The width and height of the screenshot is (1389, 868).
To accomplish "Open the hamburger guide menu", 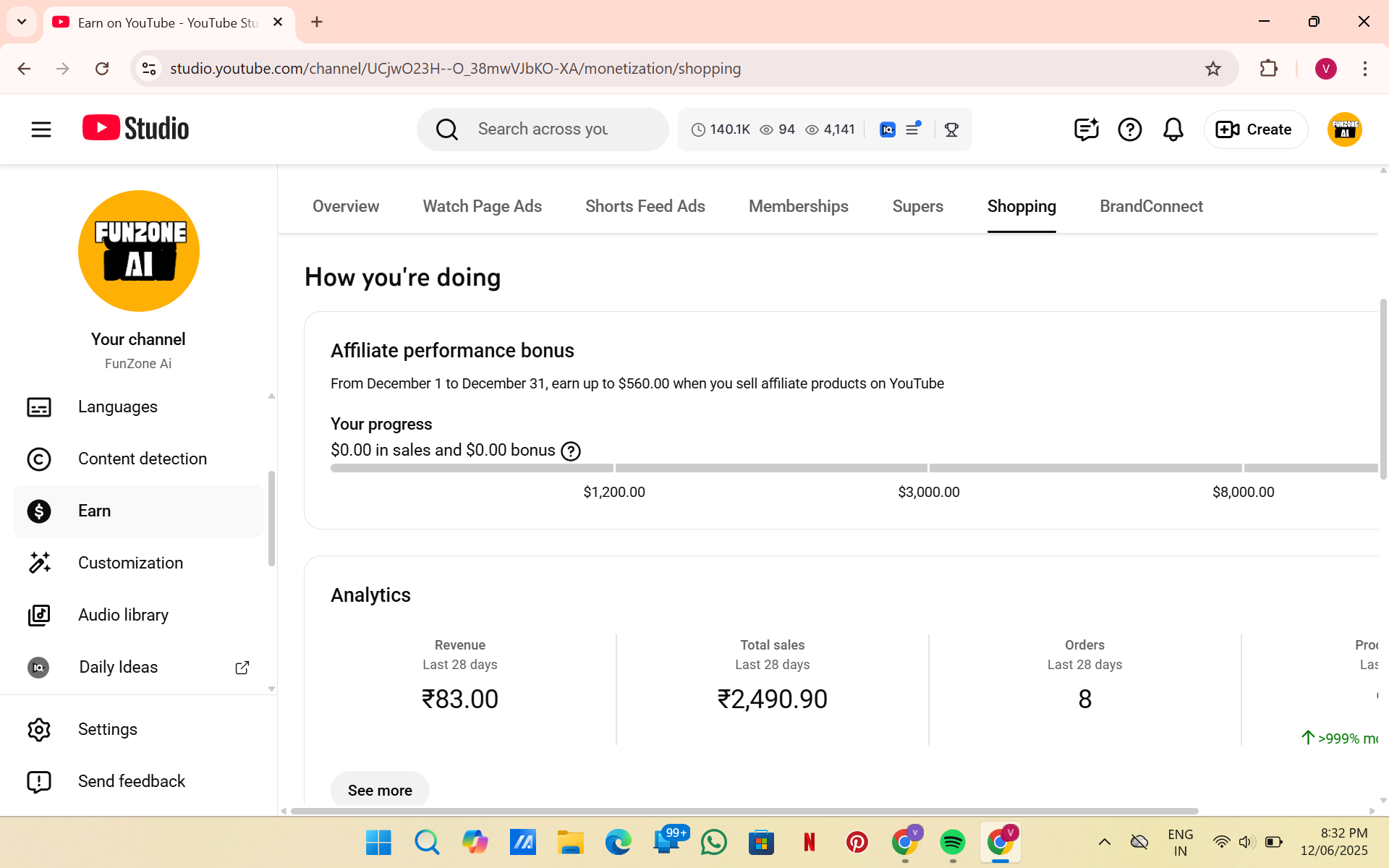I will click(41, 129).
